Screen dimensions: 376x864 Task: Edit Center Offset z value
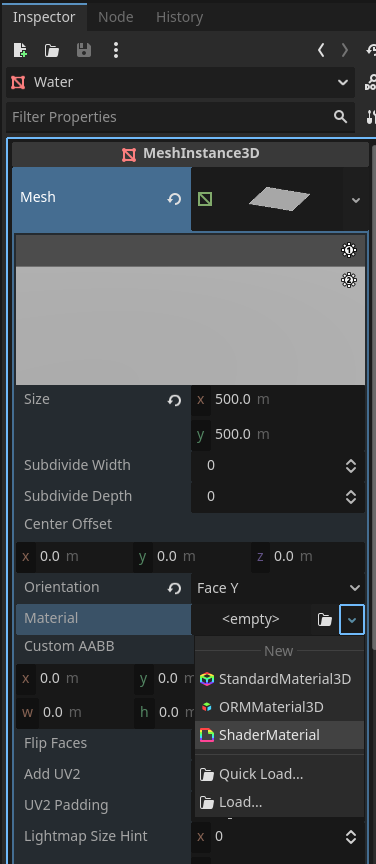click(x=308, y=557)
